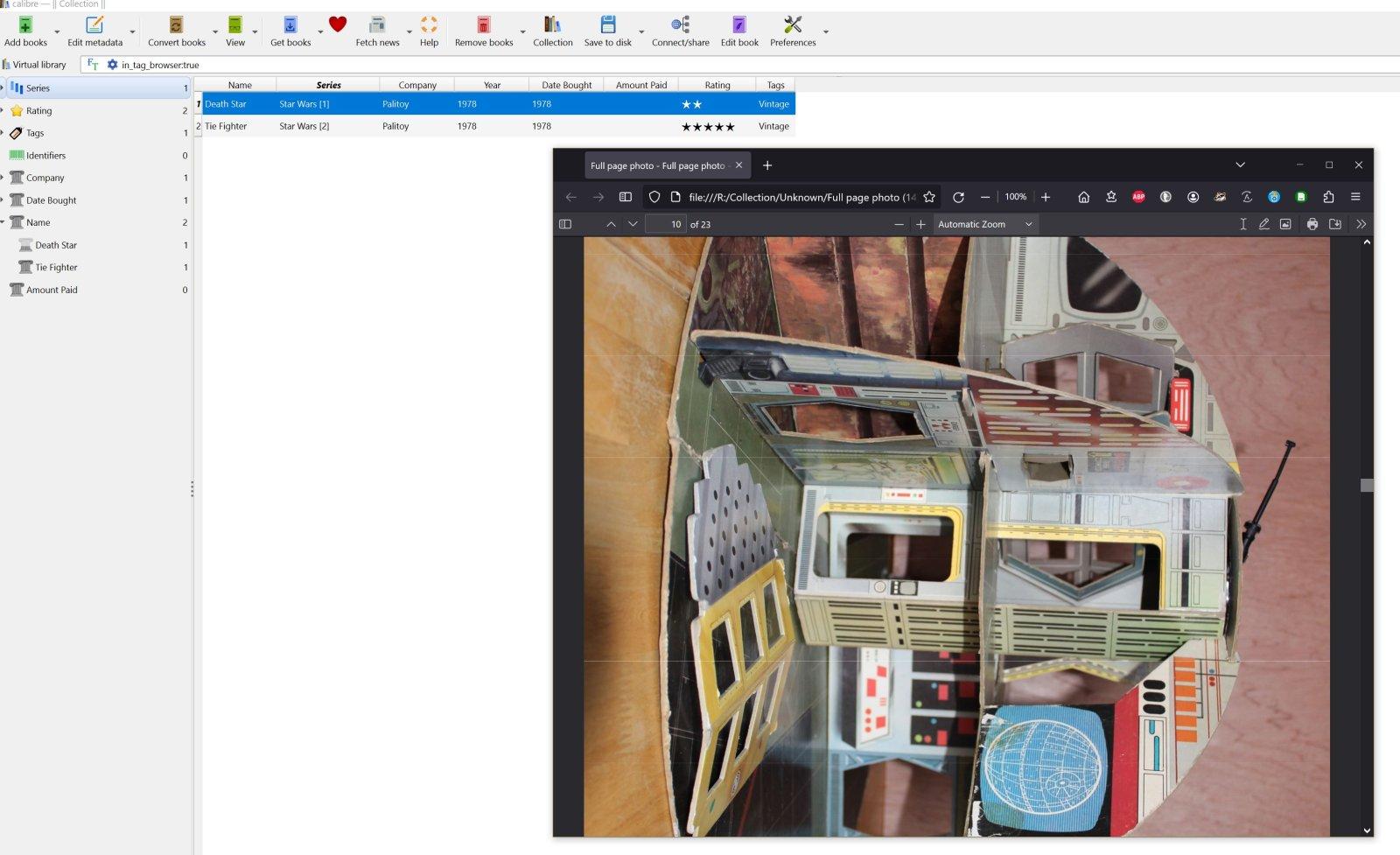Open the Save to disk dropdown arrow
1400x855 pixels.
click(641, 32)
